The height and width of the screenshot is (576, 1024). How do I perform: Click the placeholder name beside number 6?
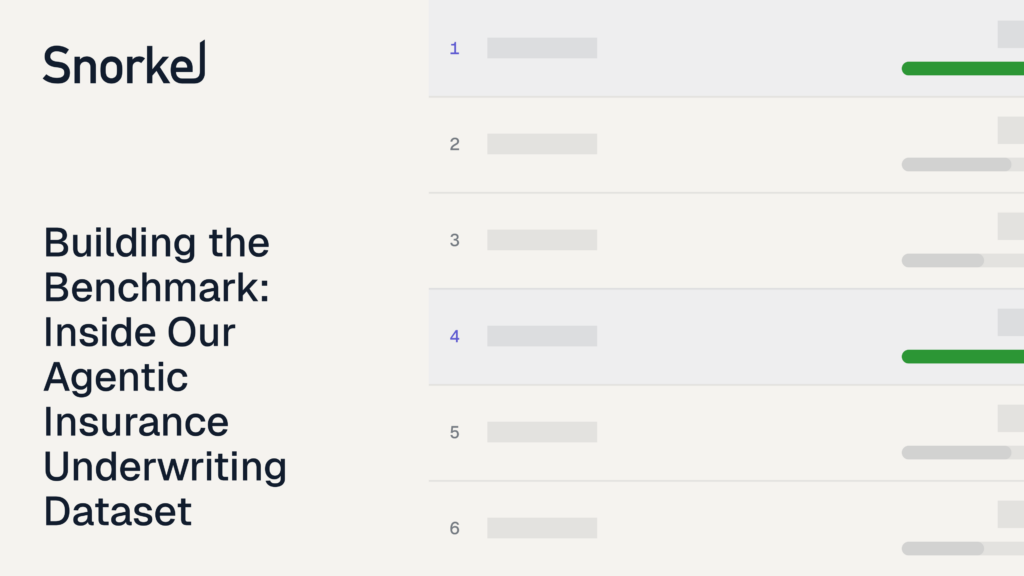542,528
